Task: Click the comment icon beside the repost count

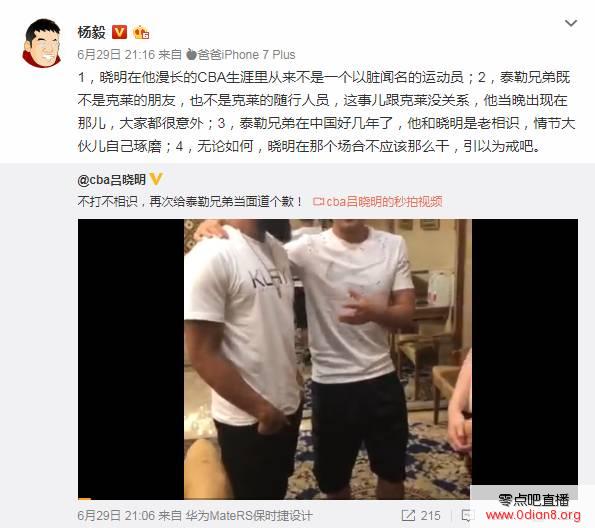Action: (x=466, y=515)
